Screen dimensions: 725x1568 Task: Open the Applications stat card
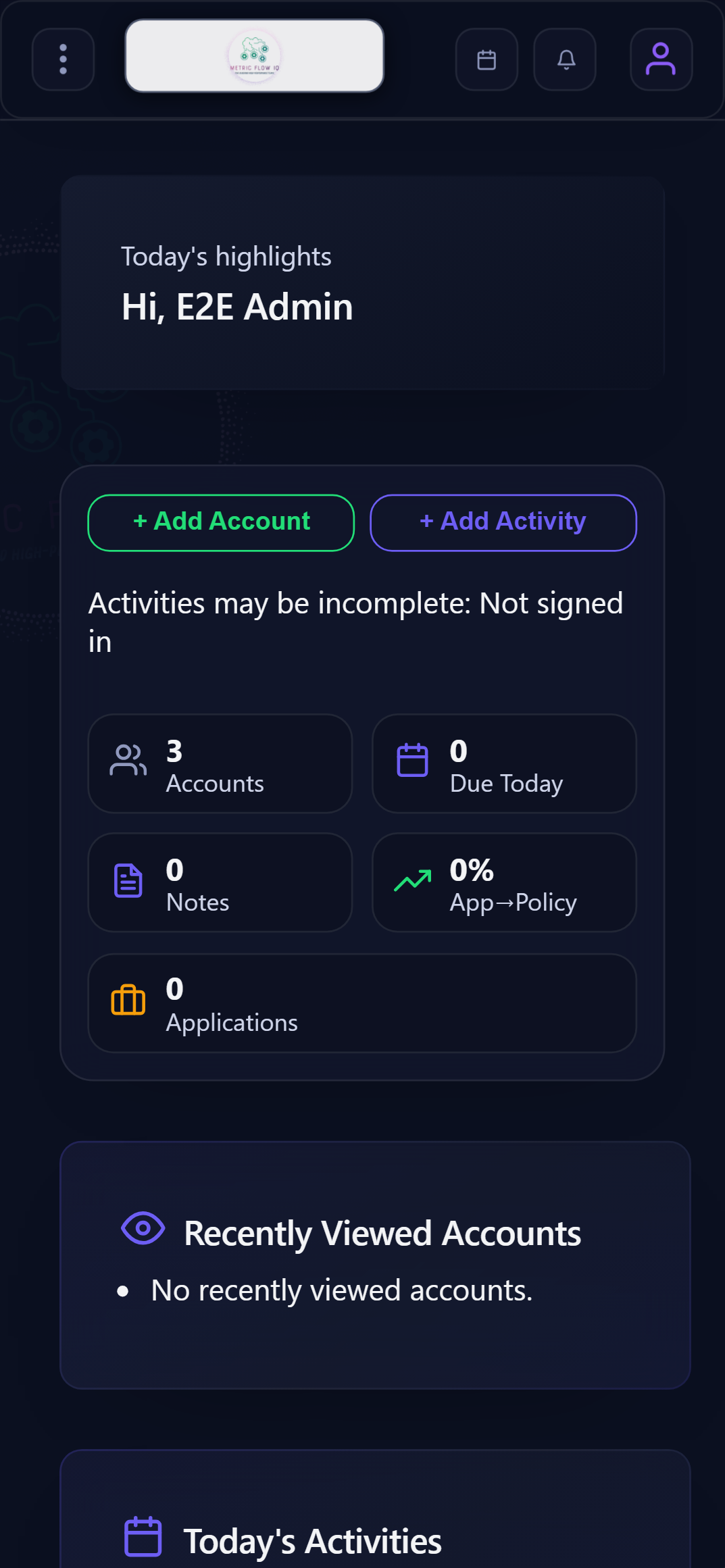coord(362,1003)
